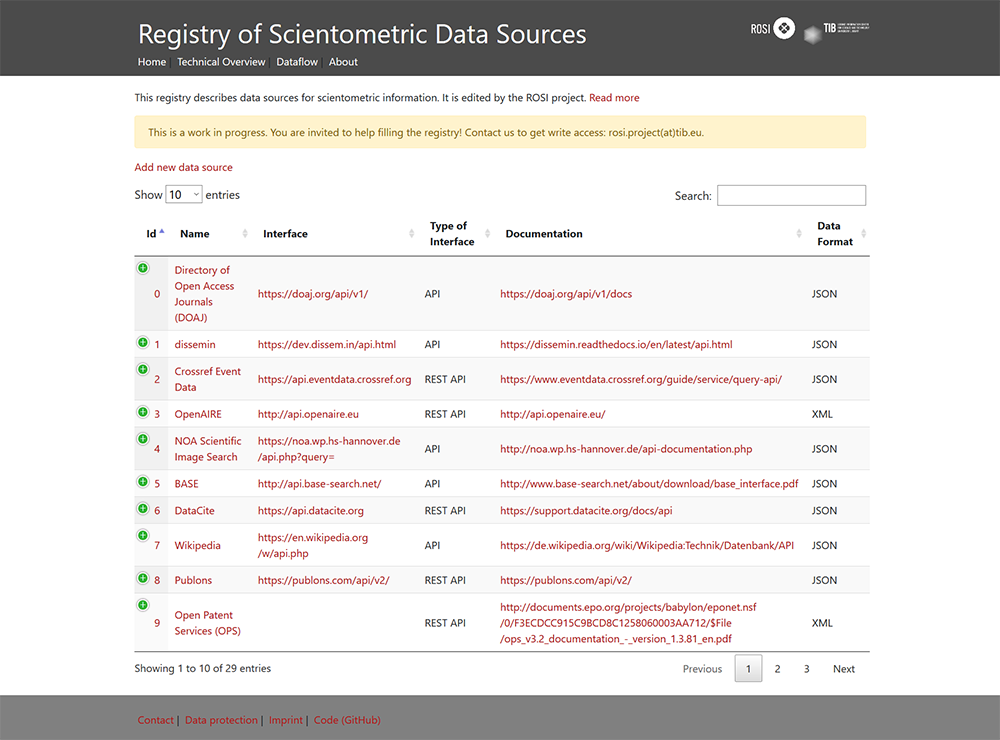Screen dimensions: 1000x740
Task: Open the BASE data source entry
Action: [x=187, y=484]
